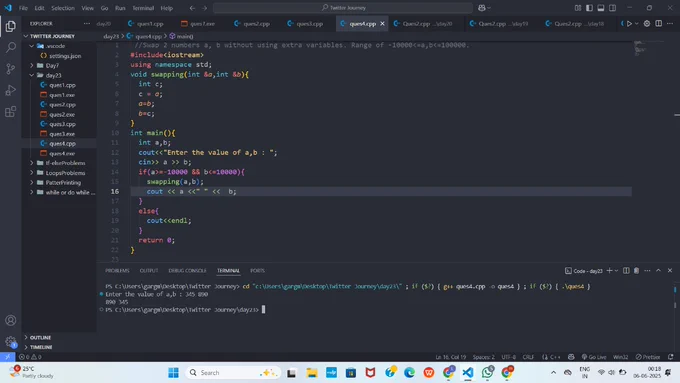The width and height of the screenshot is (680, 383).
Task: Go forward with the navigation arrow
Action: click(204, 8)
